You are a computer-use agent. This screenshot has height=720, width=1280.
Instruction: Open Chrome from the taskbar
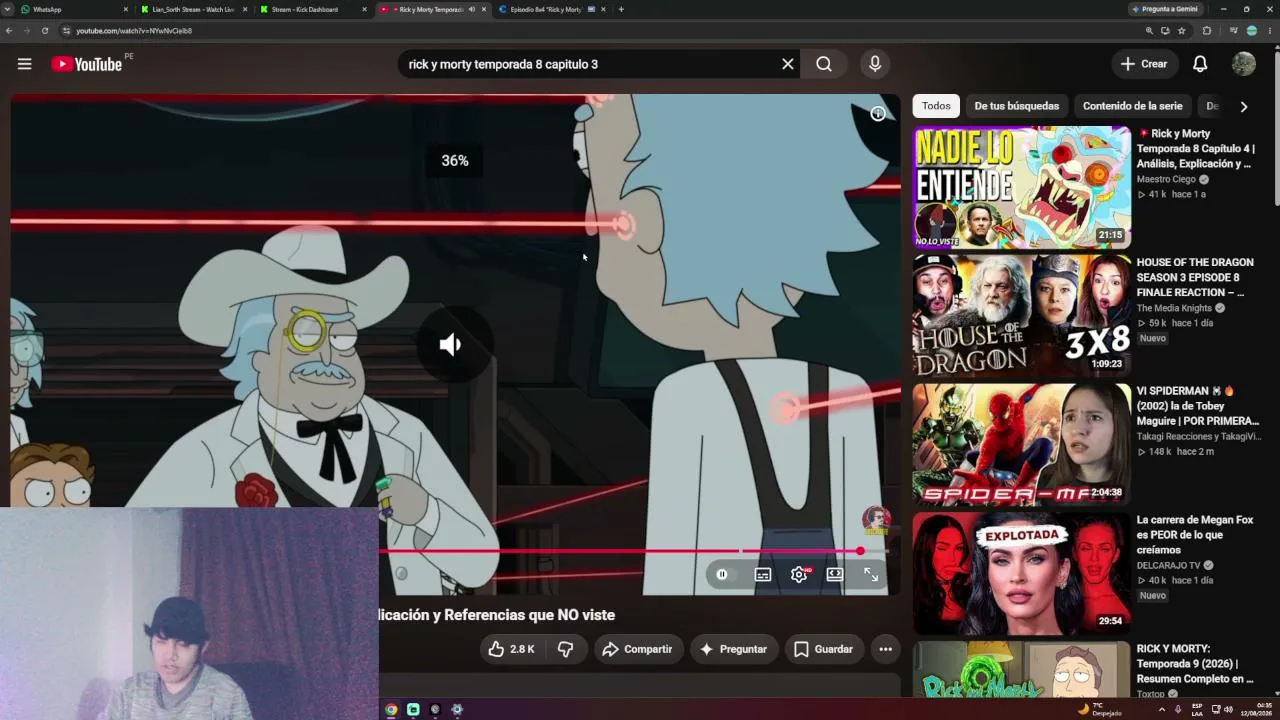click(x=391, y=709)
